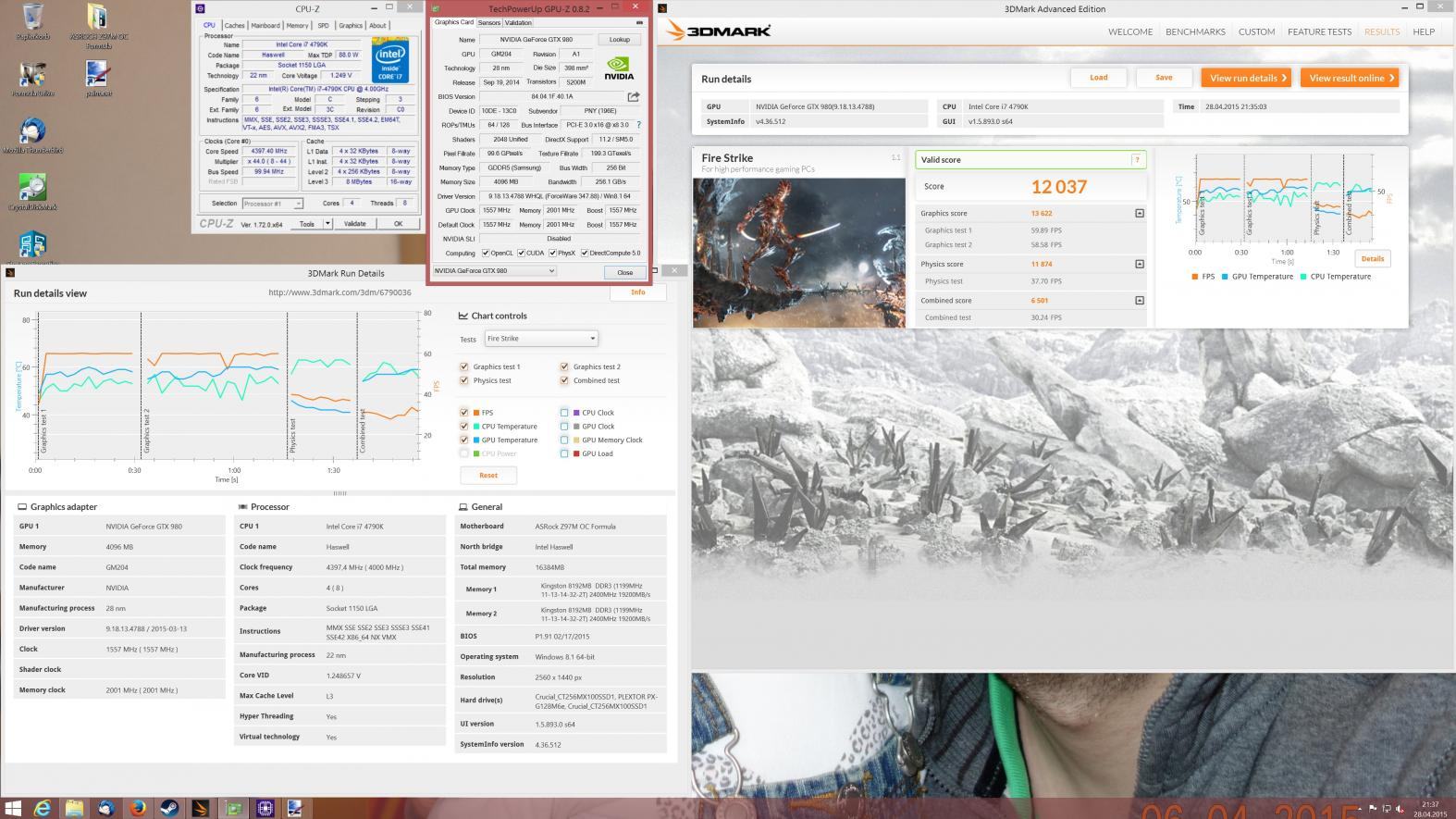Click the Save button in Run details

point(1164,78)
